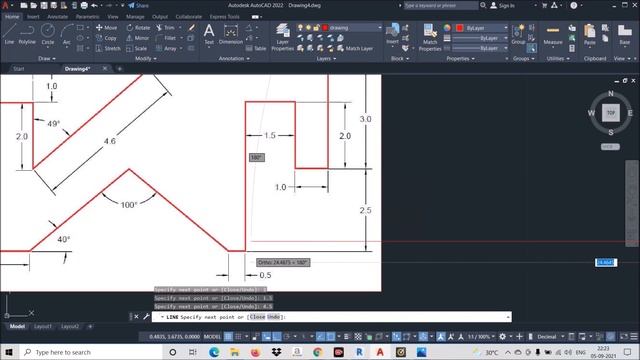Click the red layer color swatch
Viewport: 640px width, 360px height.
coord(325,27)
